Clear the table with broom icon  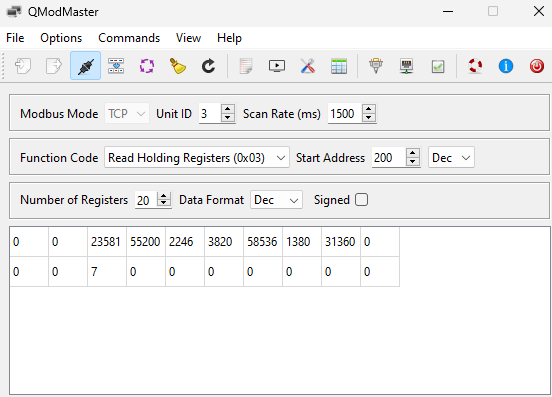[178, 66]
